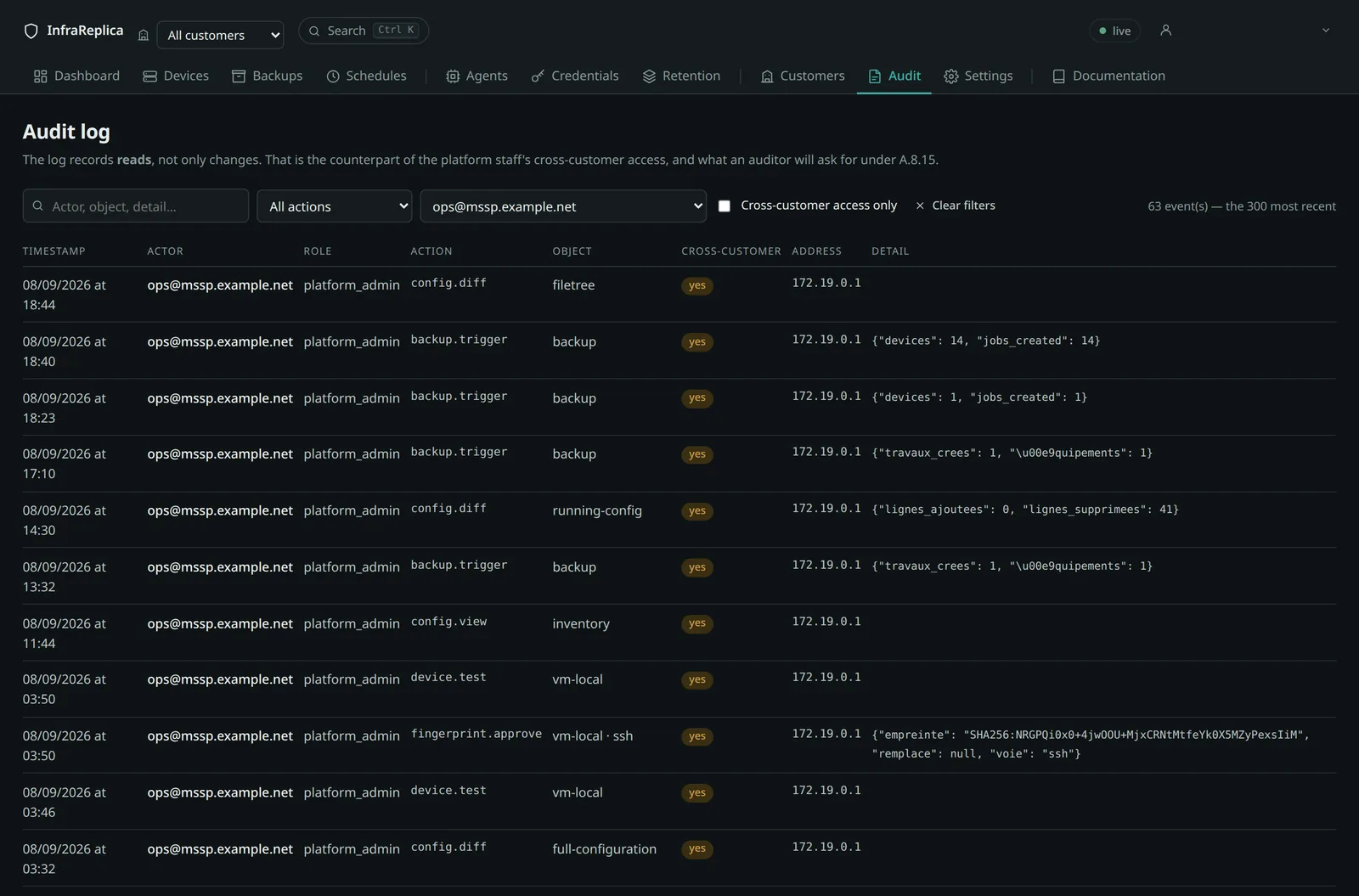The image size is (1359, 896).
Task: Open the Schedules tab
Action: (366, 76)
